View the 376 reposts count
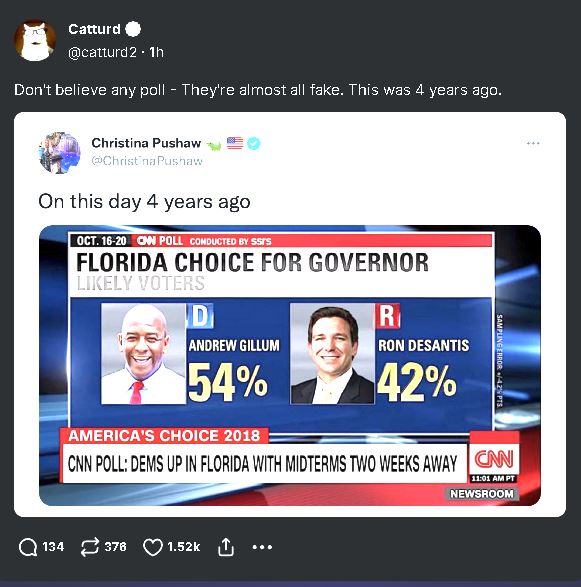The image size is (581, 587). (115, 547)
